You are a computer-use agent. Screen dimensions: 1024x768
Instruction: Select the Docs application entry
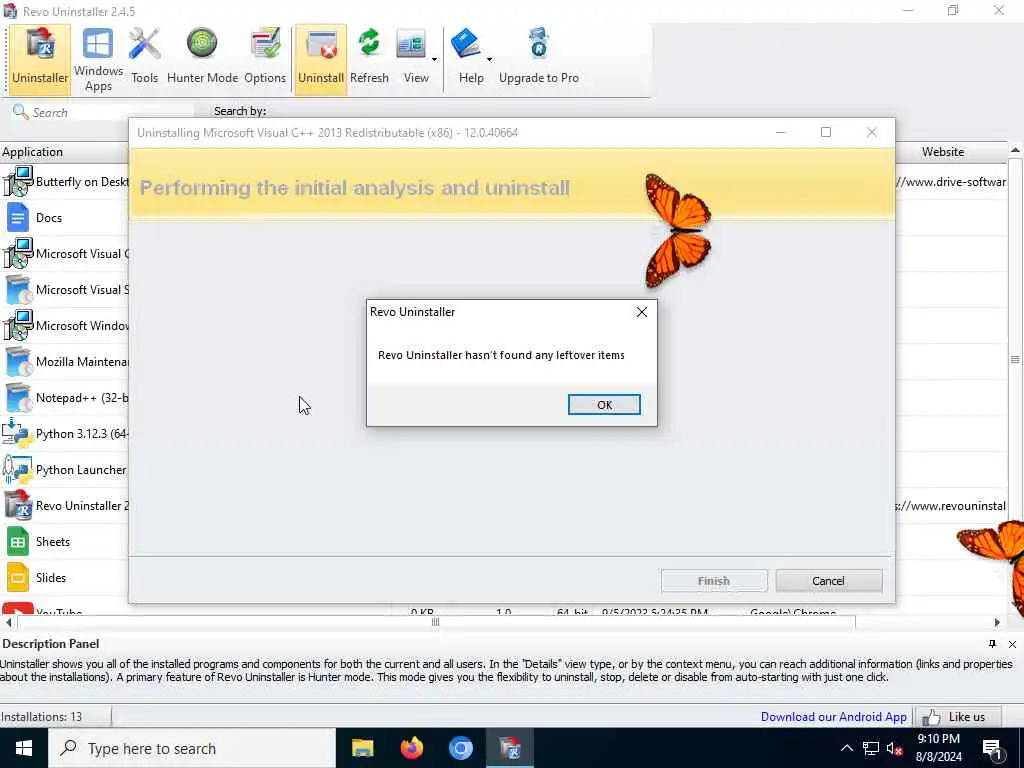[65, 217]
